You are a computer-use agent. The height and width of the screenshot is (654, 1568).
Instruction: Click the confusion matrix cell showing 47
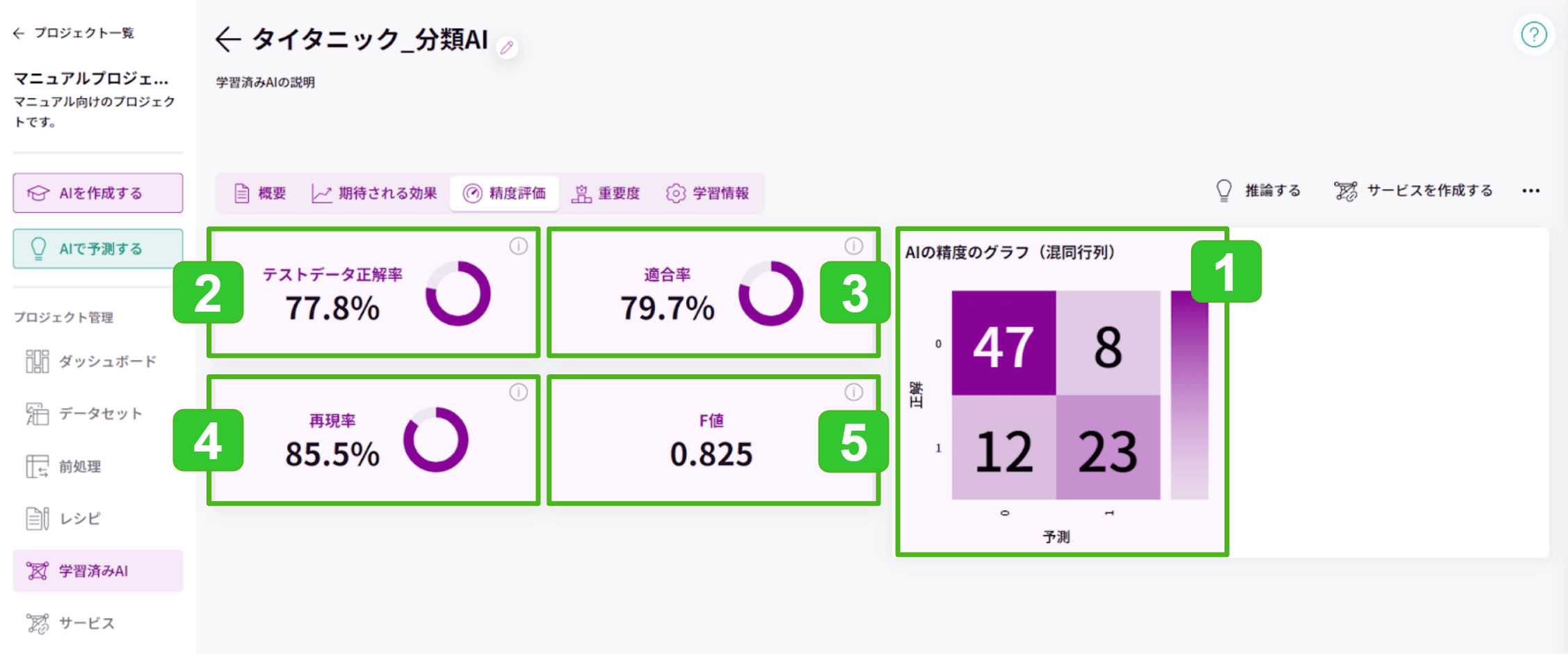click(x=1003, y=343)
